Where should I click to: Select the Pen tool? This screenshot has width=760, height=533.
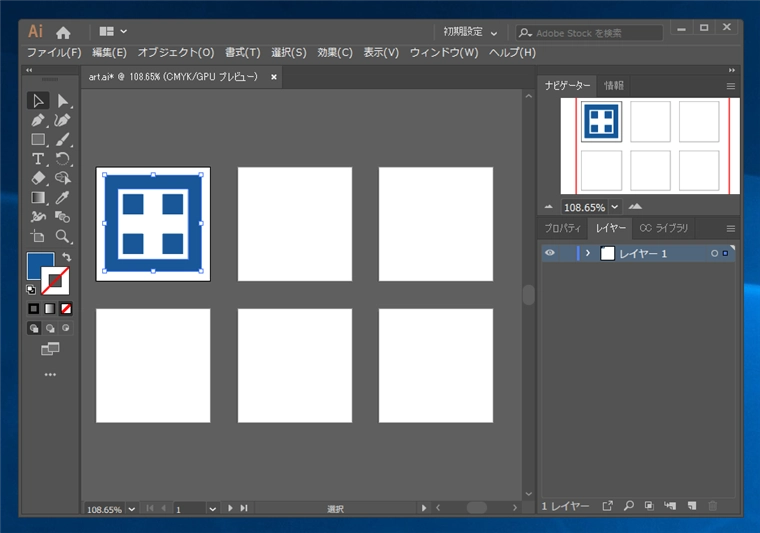click(38, 120)
